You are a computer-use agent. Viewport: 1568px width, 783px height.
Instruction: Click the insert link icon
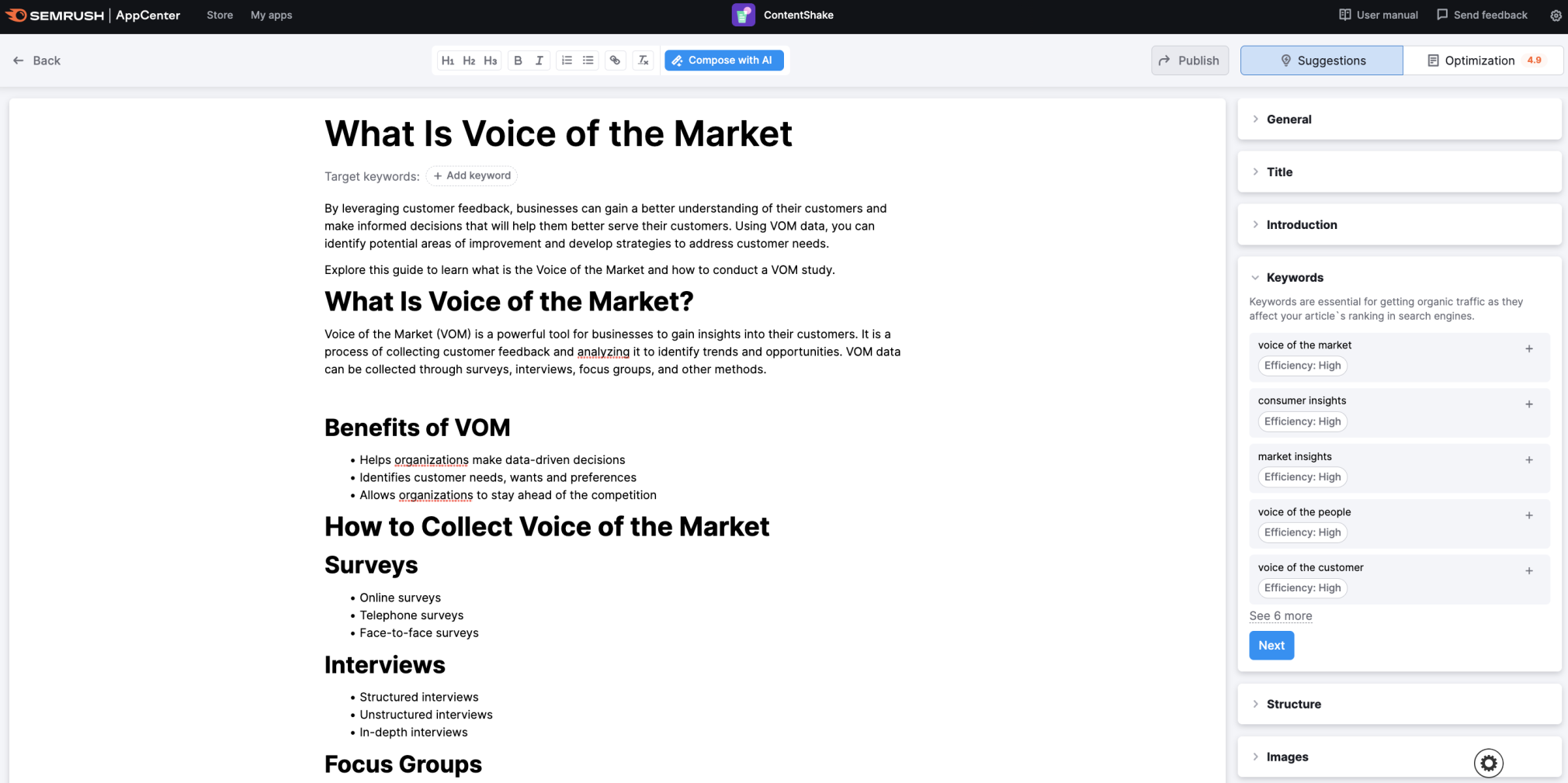click(x=615, y=61)
